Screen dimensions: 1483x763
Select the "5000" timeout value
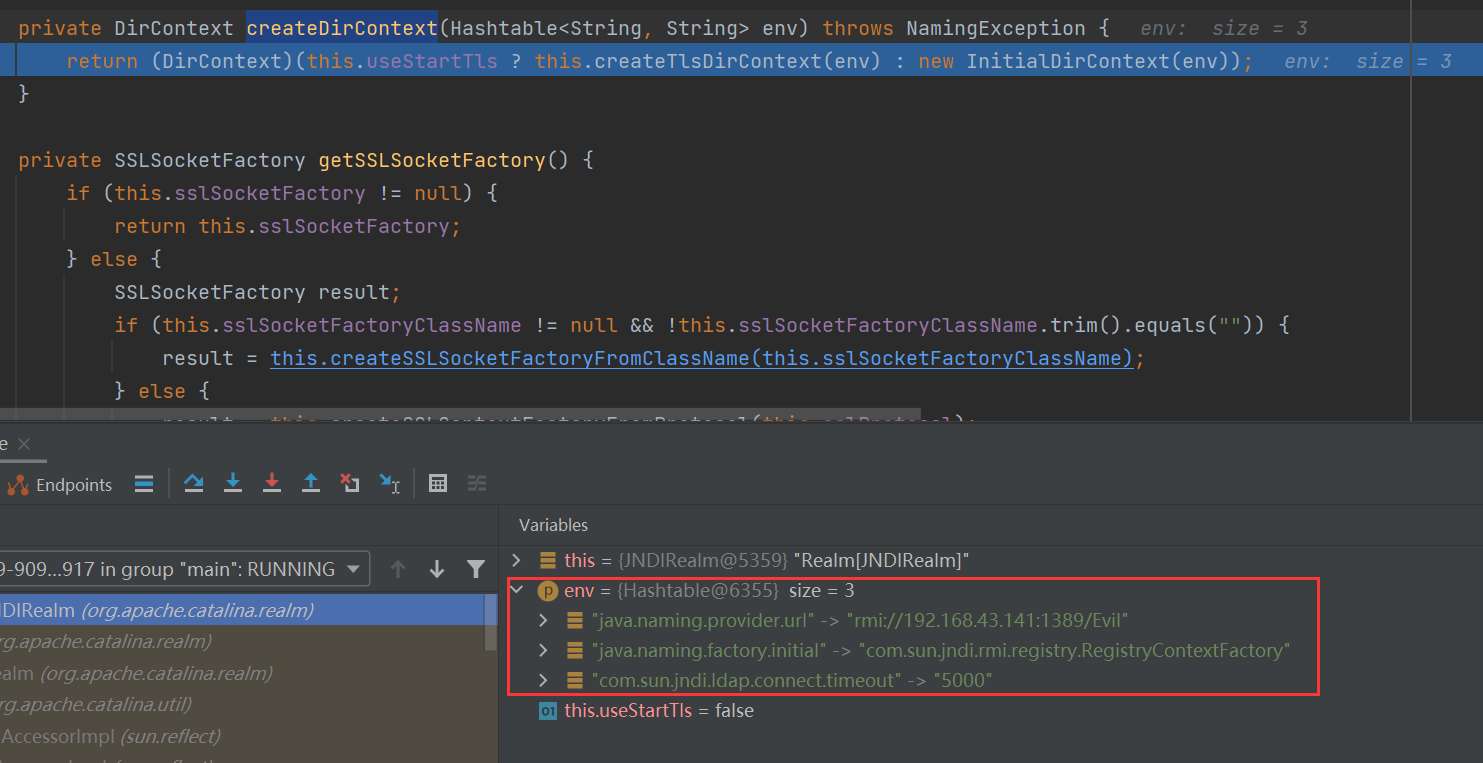962,680
